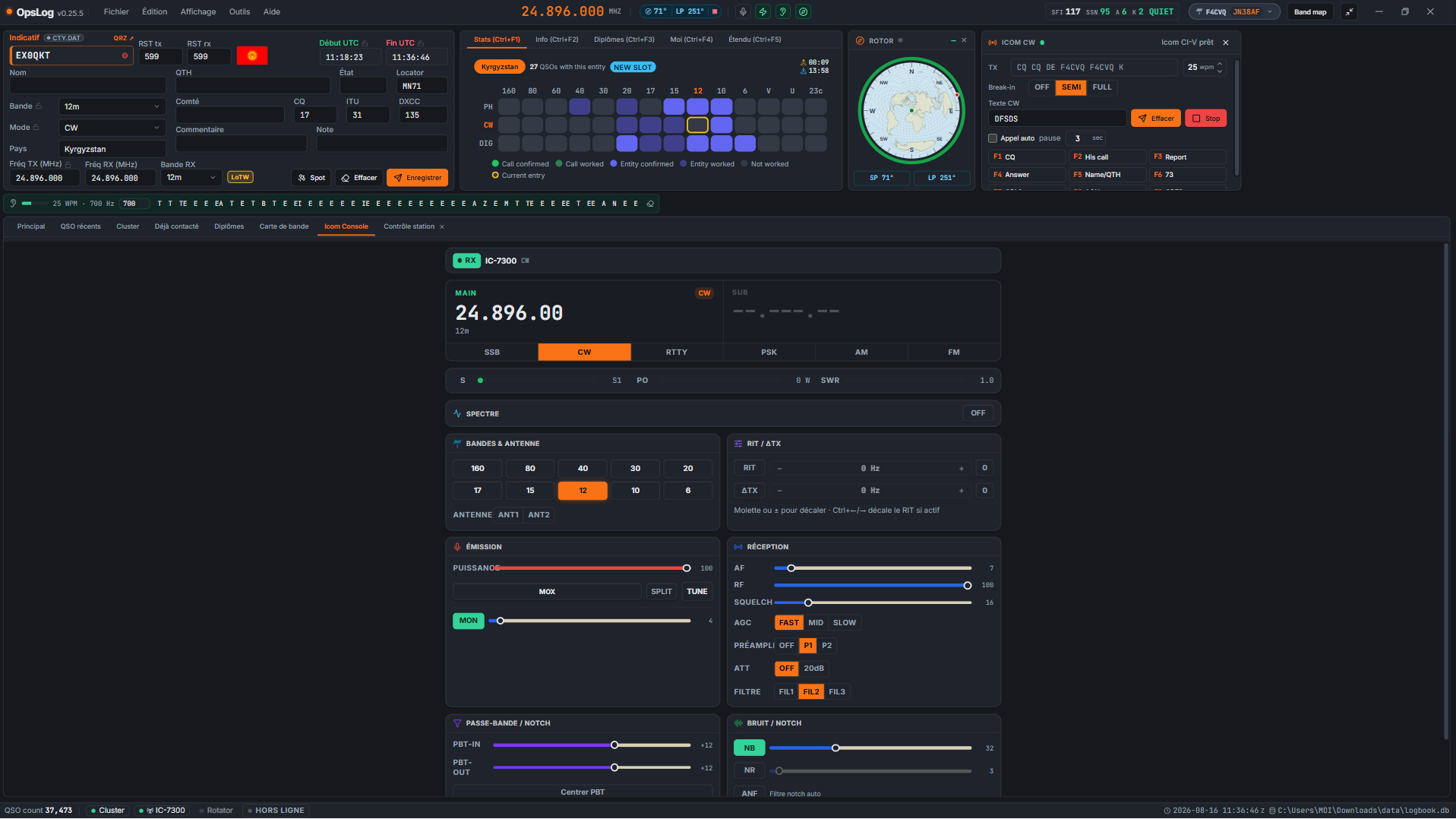
Task: Click the red rotor stop icon
Action: [714, 11]
